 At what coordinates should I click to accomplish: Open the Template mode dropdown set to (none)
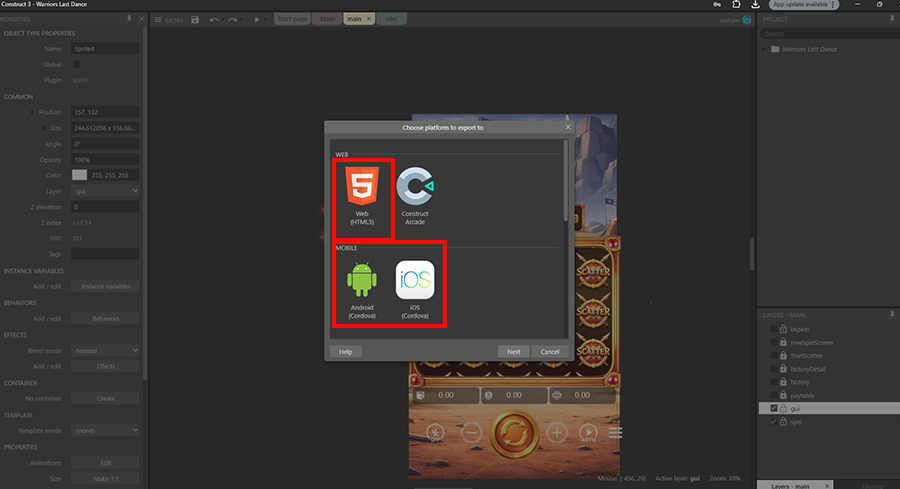105,430
